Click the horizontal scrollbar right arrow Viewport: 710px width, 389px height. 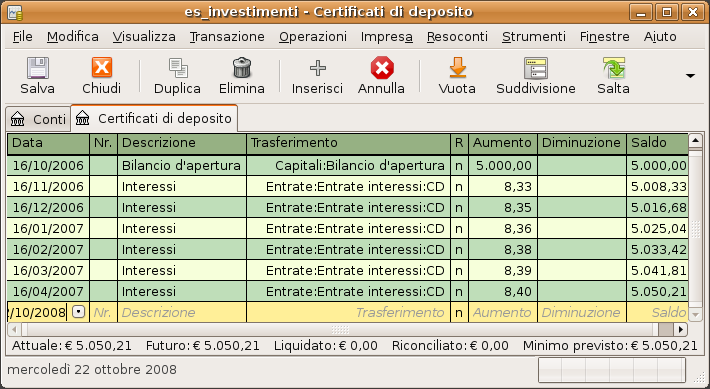pos(681,329)
